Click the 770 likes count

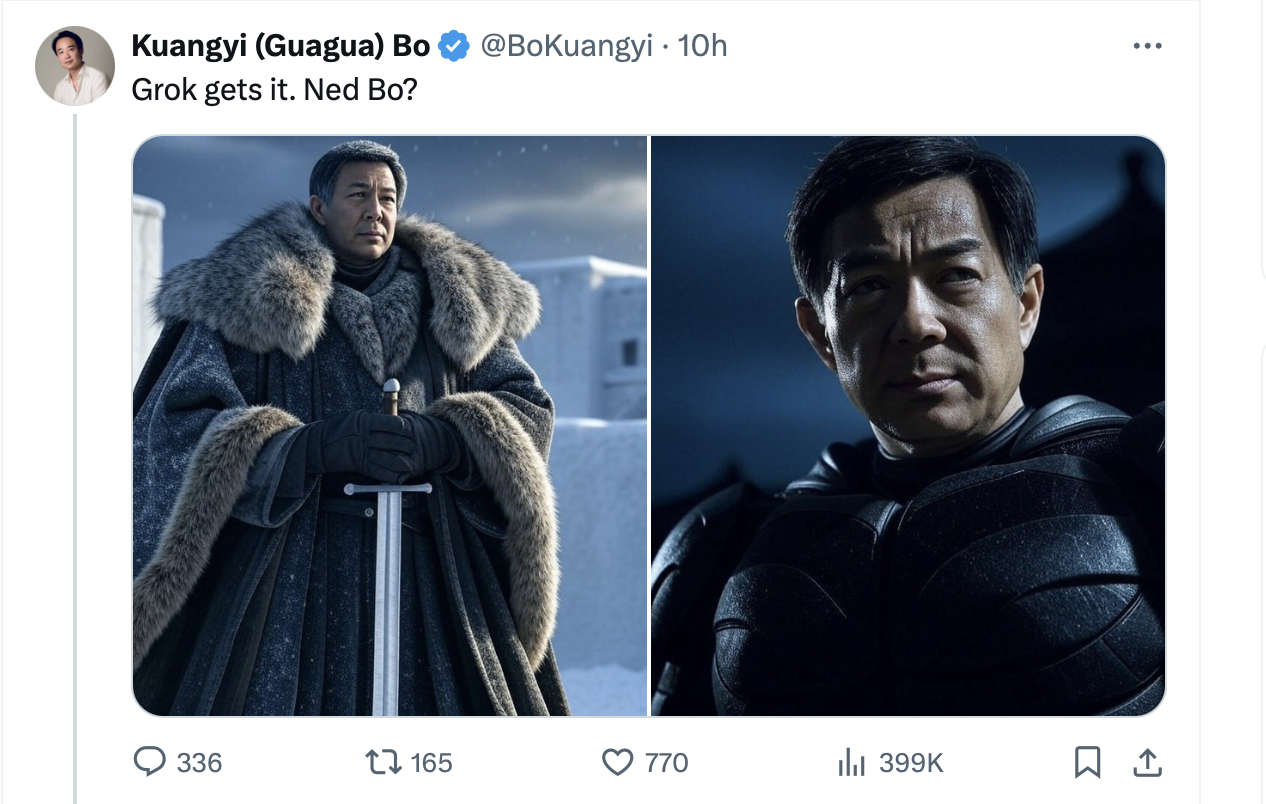pyautogui.click(x=667, y=763)
